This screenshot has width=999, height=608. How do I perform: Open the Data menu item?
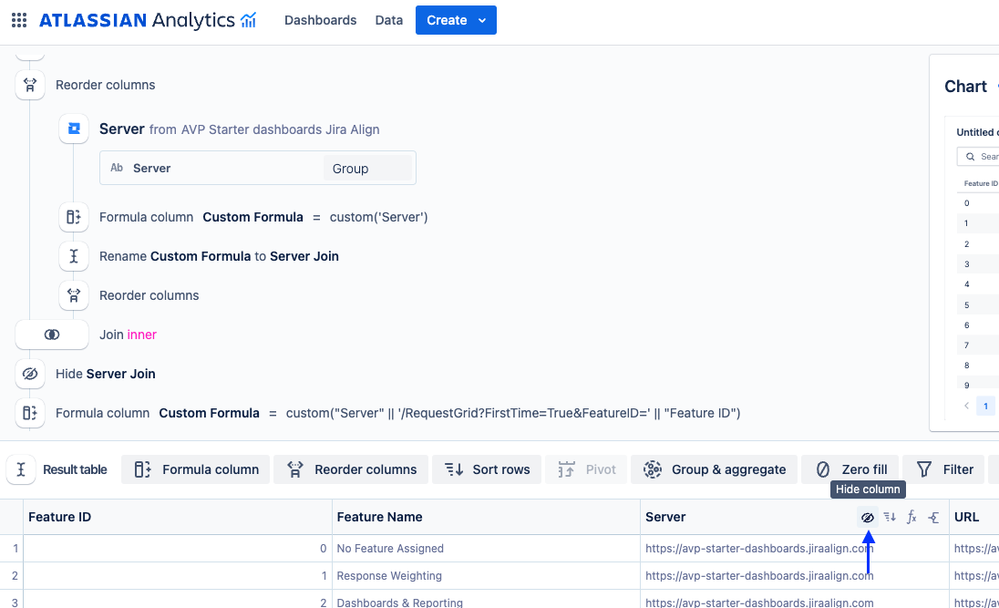[x=389, y=20]
